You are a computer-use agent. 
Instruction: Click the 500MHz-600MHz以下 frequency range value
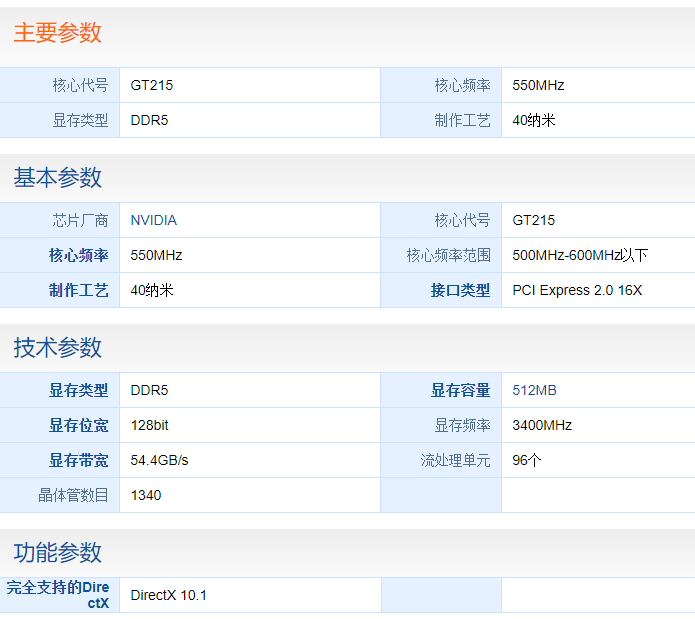click(580, 255)
